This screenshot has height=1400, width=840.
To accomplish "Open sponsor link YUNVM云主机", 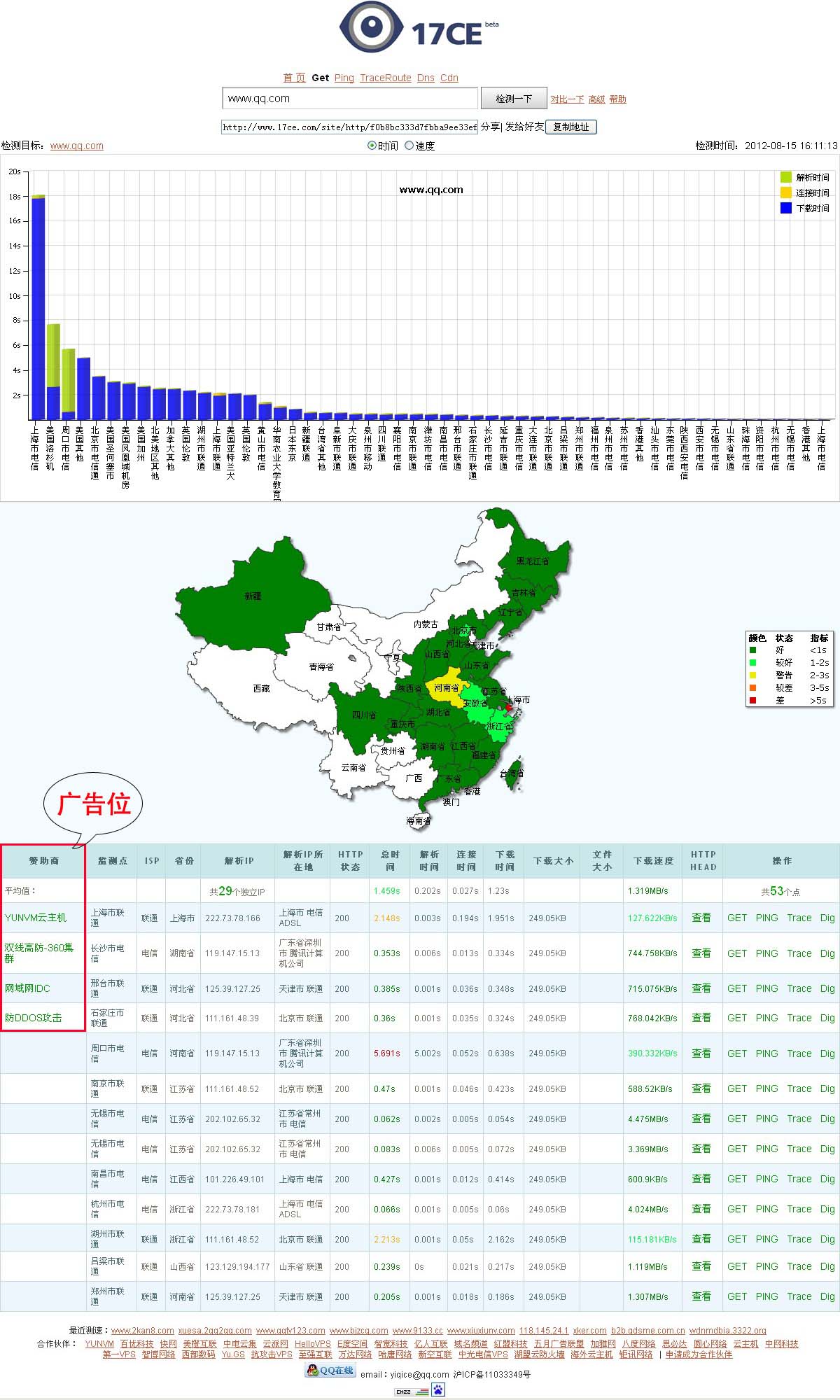I will 36,918.
